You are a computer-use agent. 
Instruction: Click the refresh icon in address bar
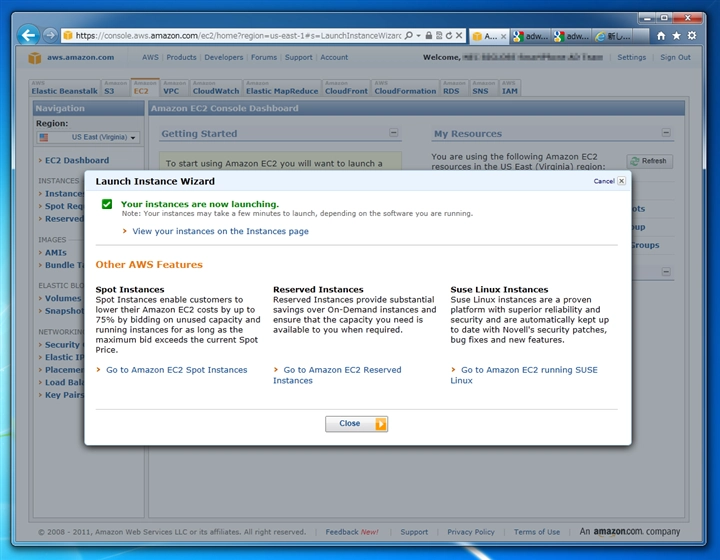[x=449, y=35]
